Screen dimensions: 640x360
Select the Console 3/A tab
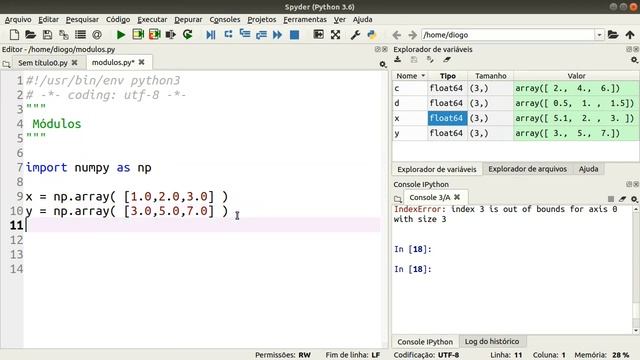(429, 197)
